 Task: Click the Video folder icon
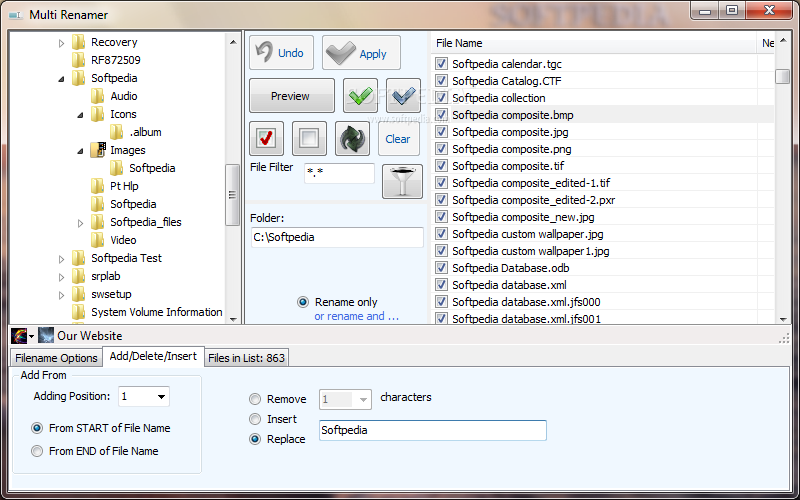click(97, 240)
